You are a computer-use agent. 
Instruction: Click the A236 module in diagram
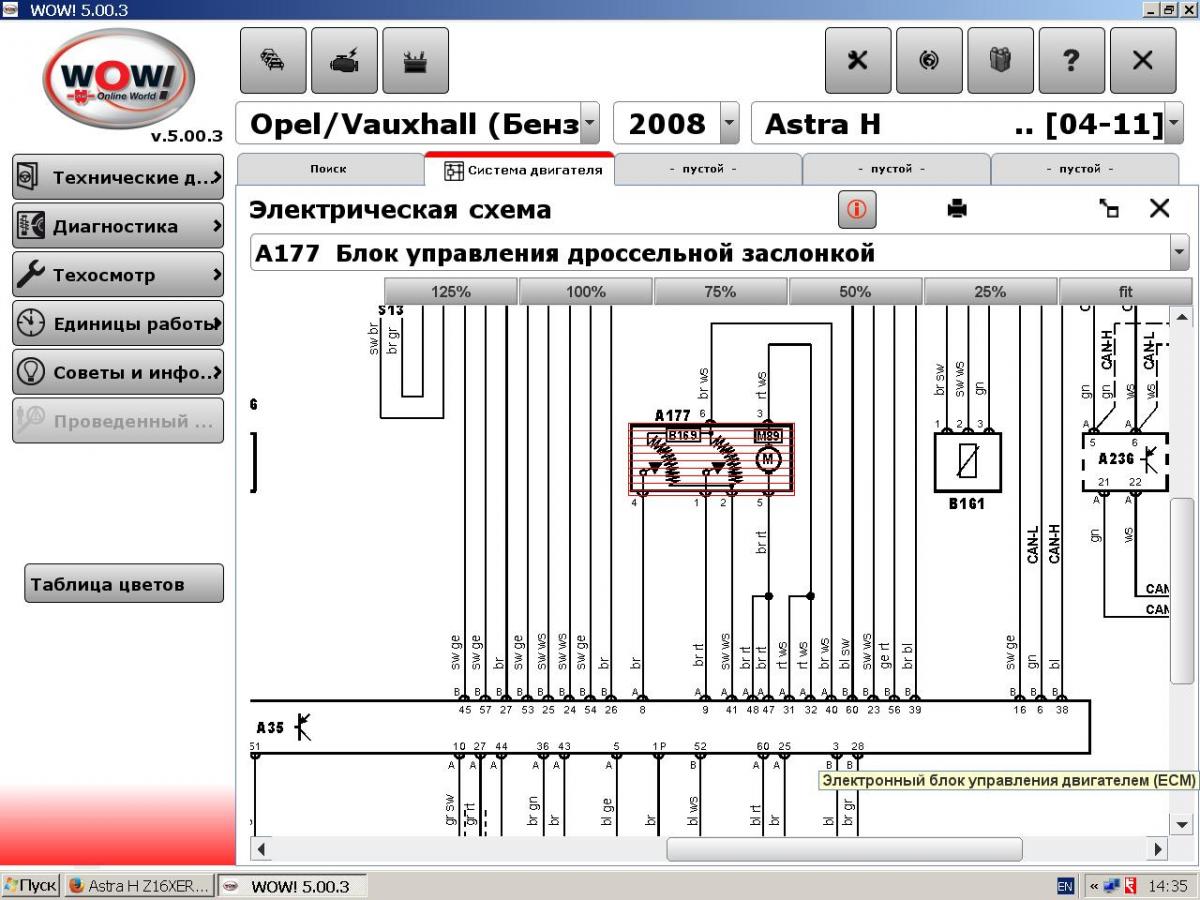click(1124, 461)
